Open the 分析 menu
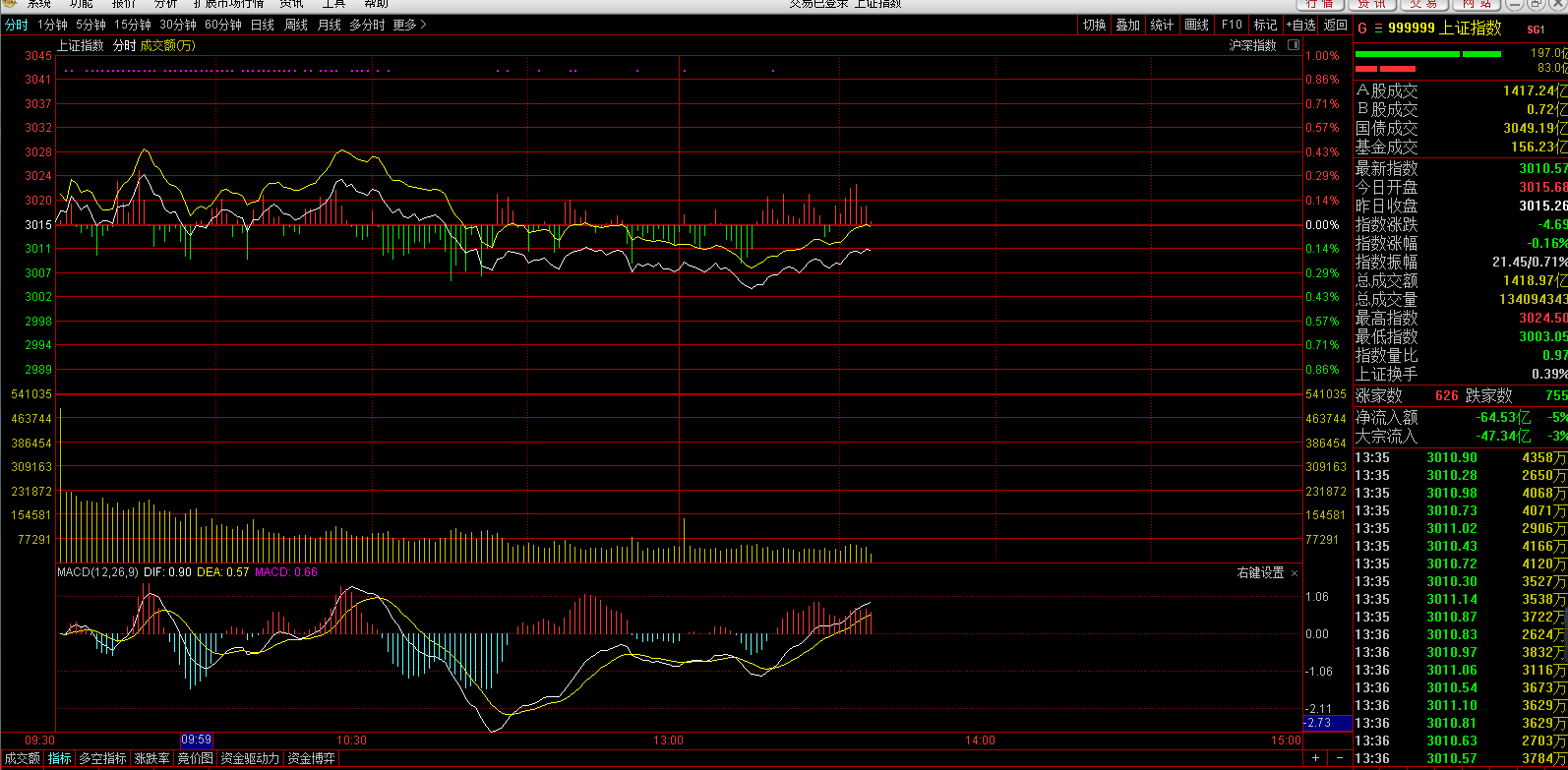 point(166,4)
